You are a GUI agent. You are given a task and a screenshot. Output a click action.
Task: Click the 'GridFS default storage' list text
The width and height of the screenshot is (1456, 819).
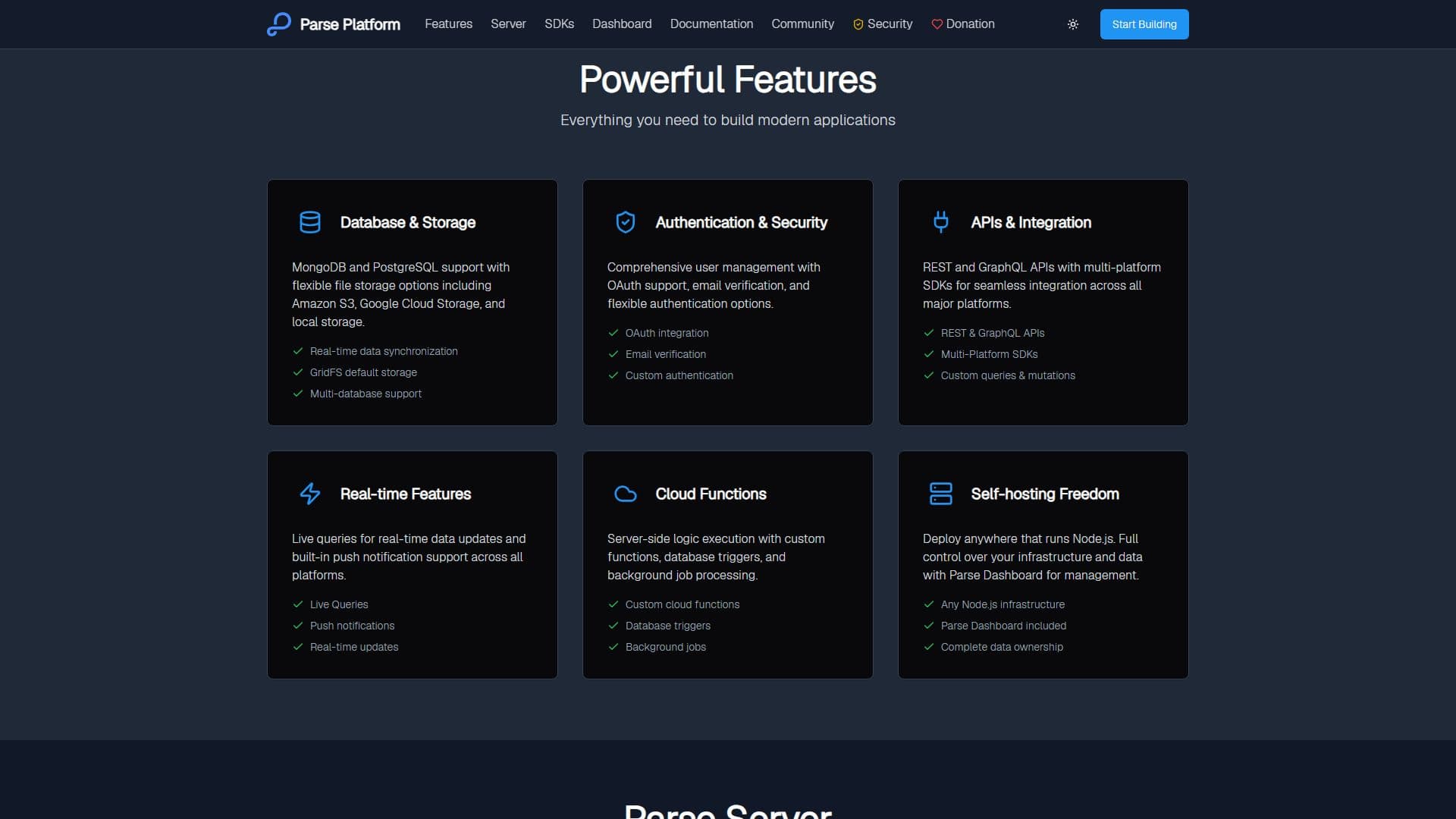363,372
